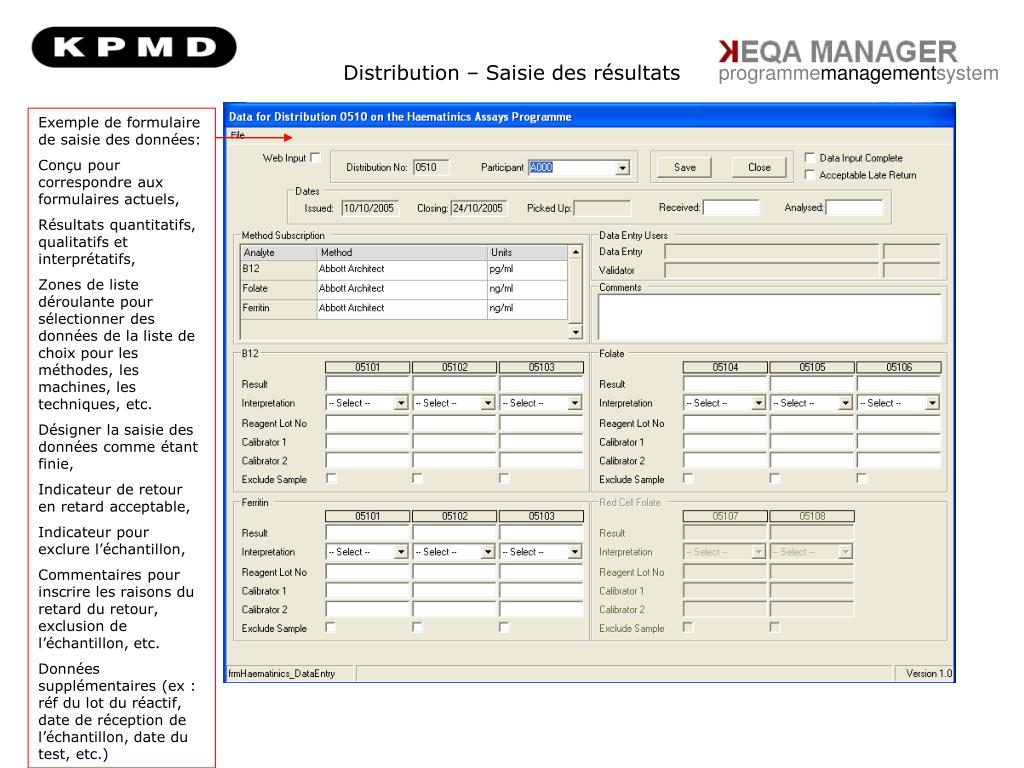Toggle B12 Exclude Sample for 05102
This screenshot has height=768, width=1024.
(417, 479)
